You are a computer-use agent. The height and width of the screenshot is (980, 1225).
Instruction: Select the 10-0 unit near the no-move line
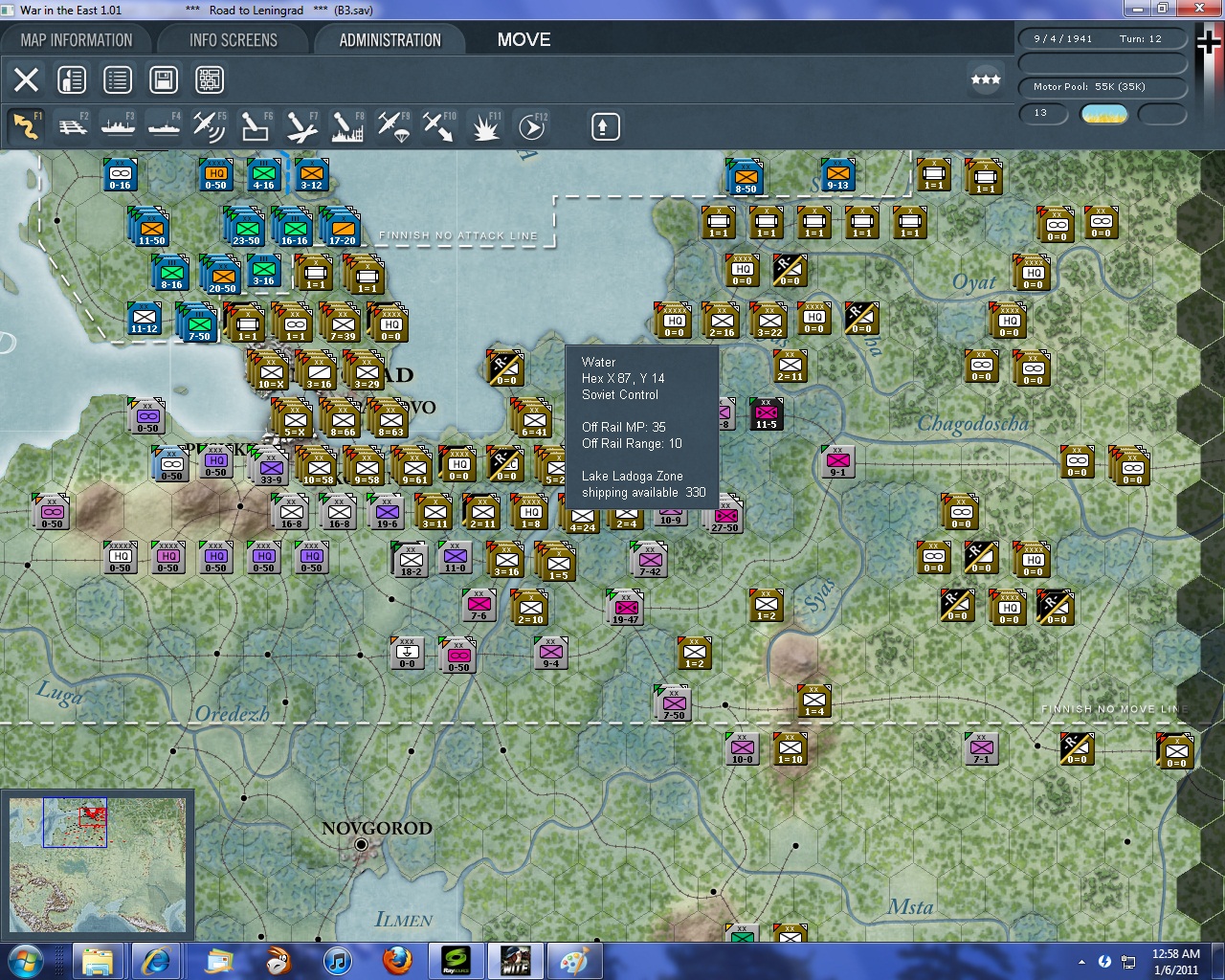point(742,748)
